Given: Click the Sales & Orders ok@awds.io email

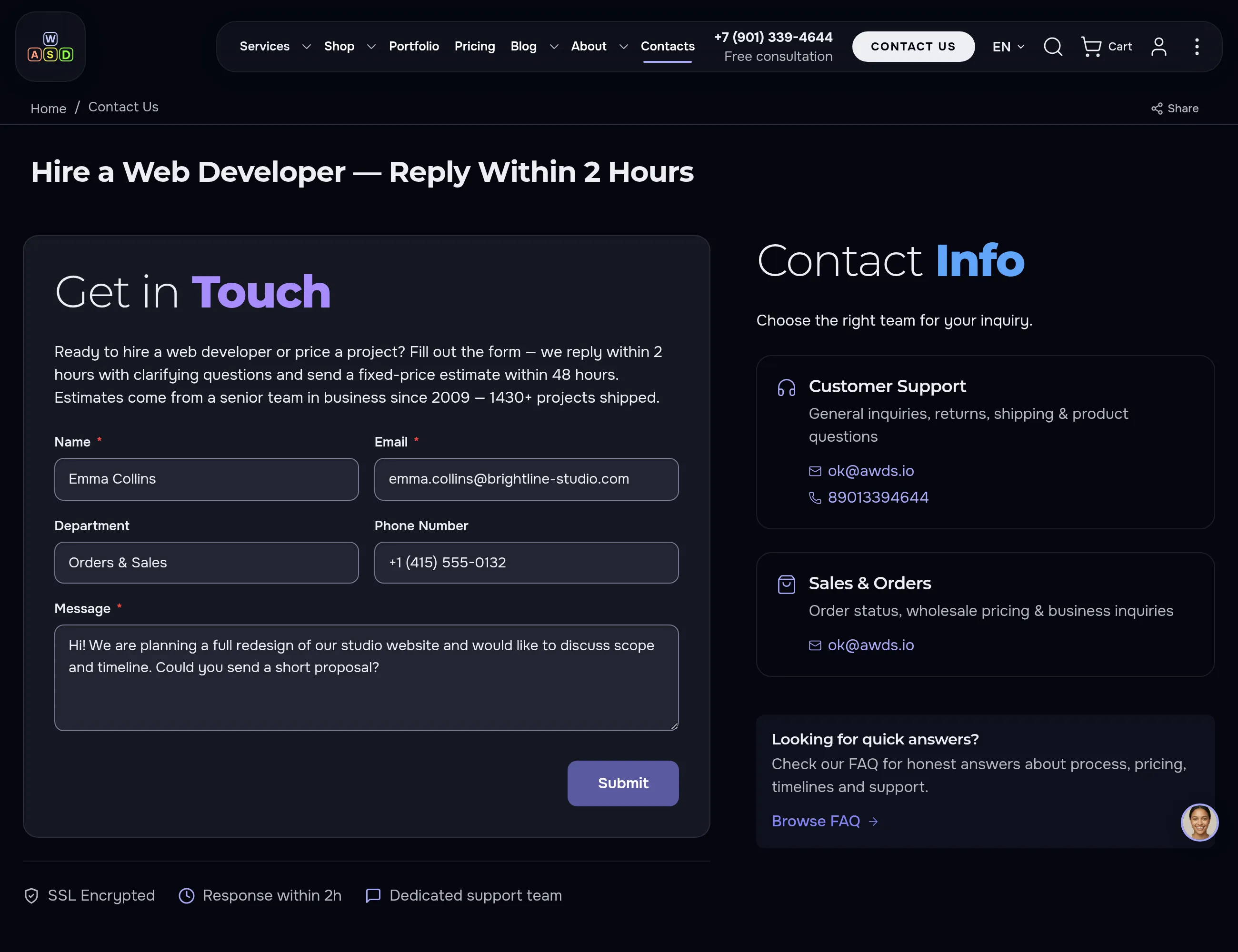Looking at the screenshot, I should [x=871, y=645].
